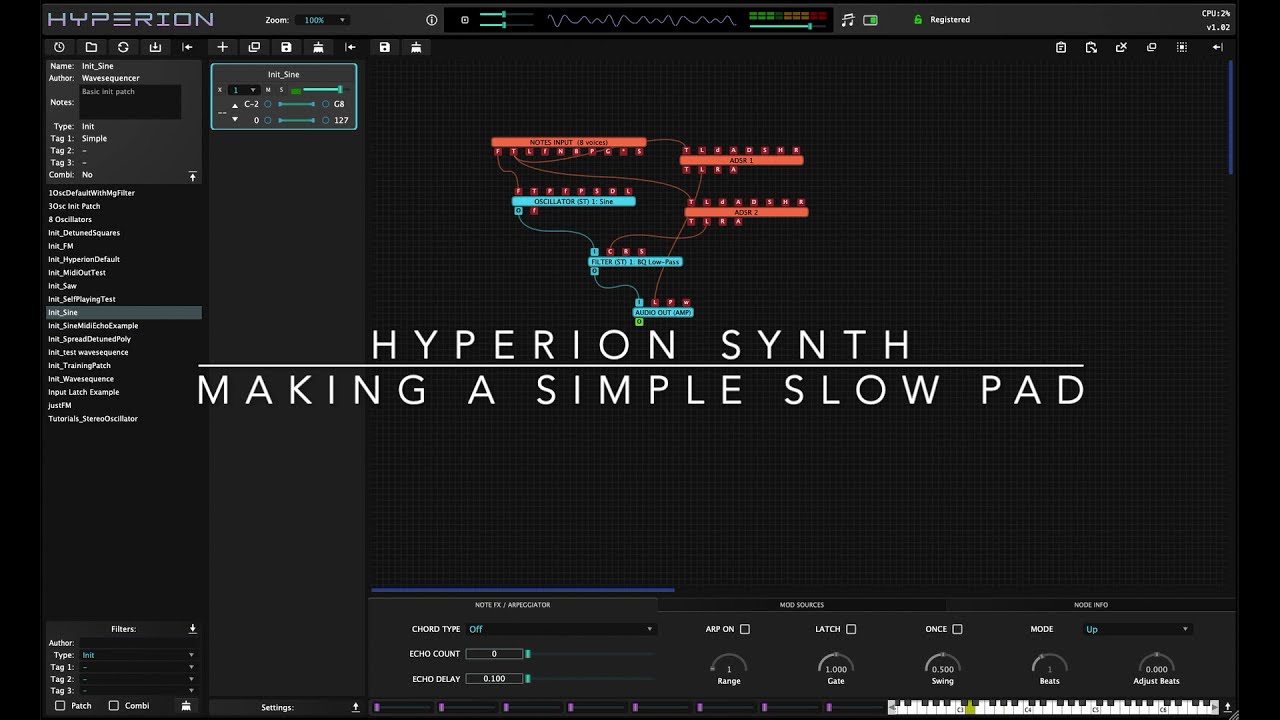
Task: Click the X button on Init_Sine layer
Action: (x=220, y=90)
